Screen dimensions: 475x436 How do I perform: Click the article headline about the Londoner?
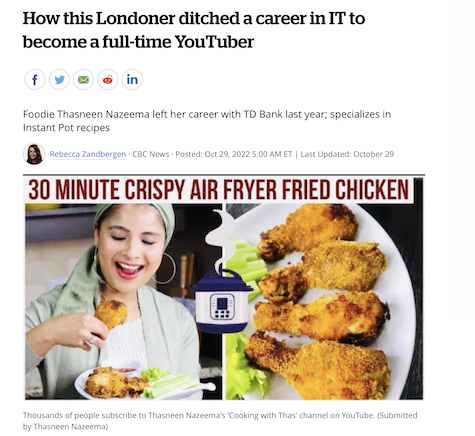(193, 30)
